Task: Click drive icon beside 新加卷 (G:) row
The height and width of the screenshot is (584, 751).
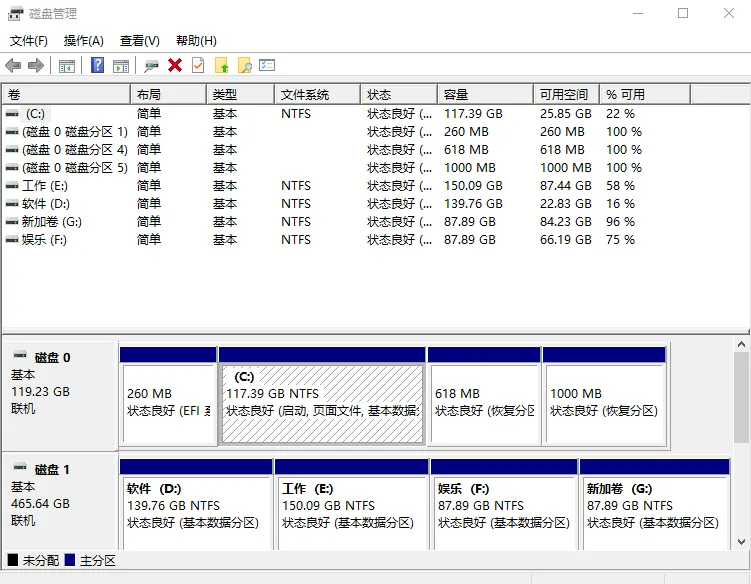Action: click(x=12, y=222)
